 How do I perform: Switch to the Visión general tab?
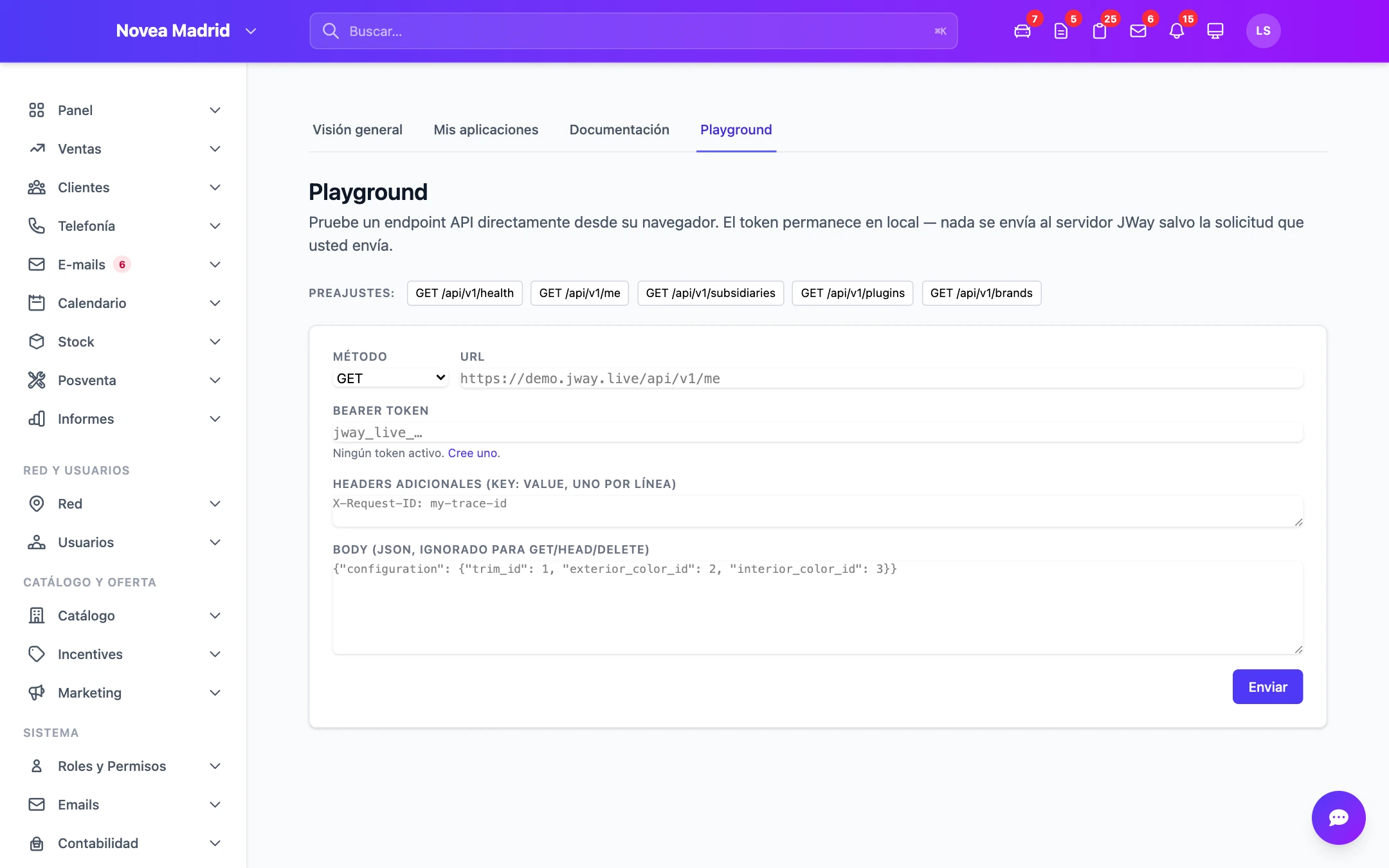[x=358, y=129]
